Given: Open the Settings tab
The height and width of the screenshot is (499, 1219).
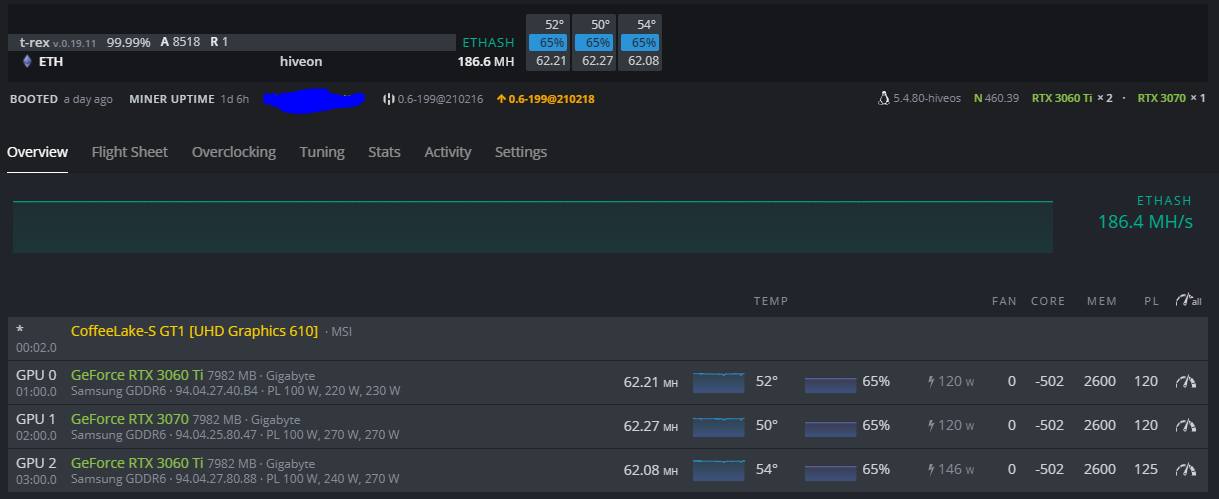Looking at the screenshot, I should [x=521, y=152].
